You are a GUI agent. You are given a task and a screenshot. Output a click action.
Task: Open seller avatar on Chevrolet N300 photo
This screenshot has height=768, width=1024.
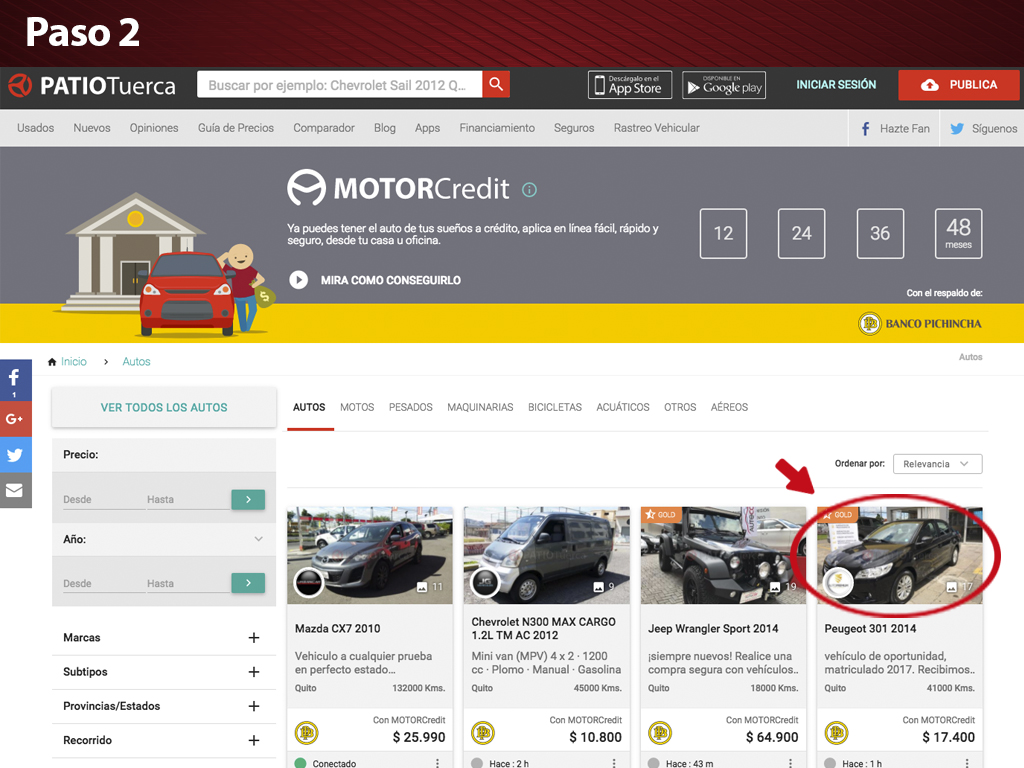pyautogui.click(x=485, y=583)
